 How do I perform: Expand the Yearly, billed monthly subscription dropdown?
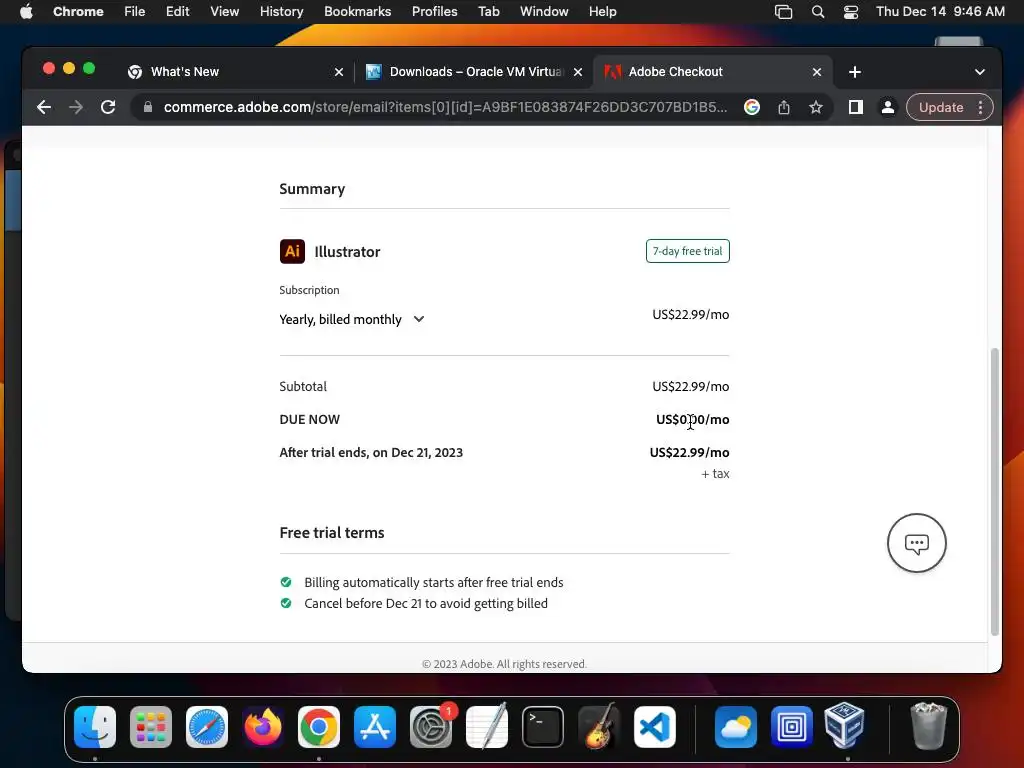tap(351, 319)
